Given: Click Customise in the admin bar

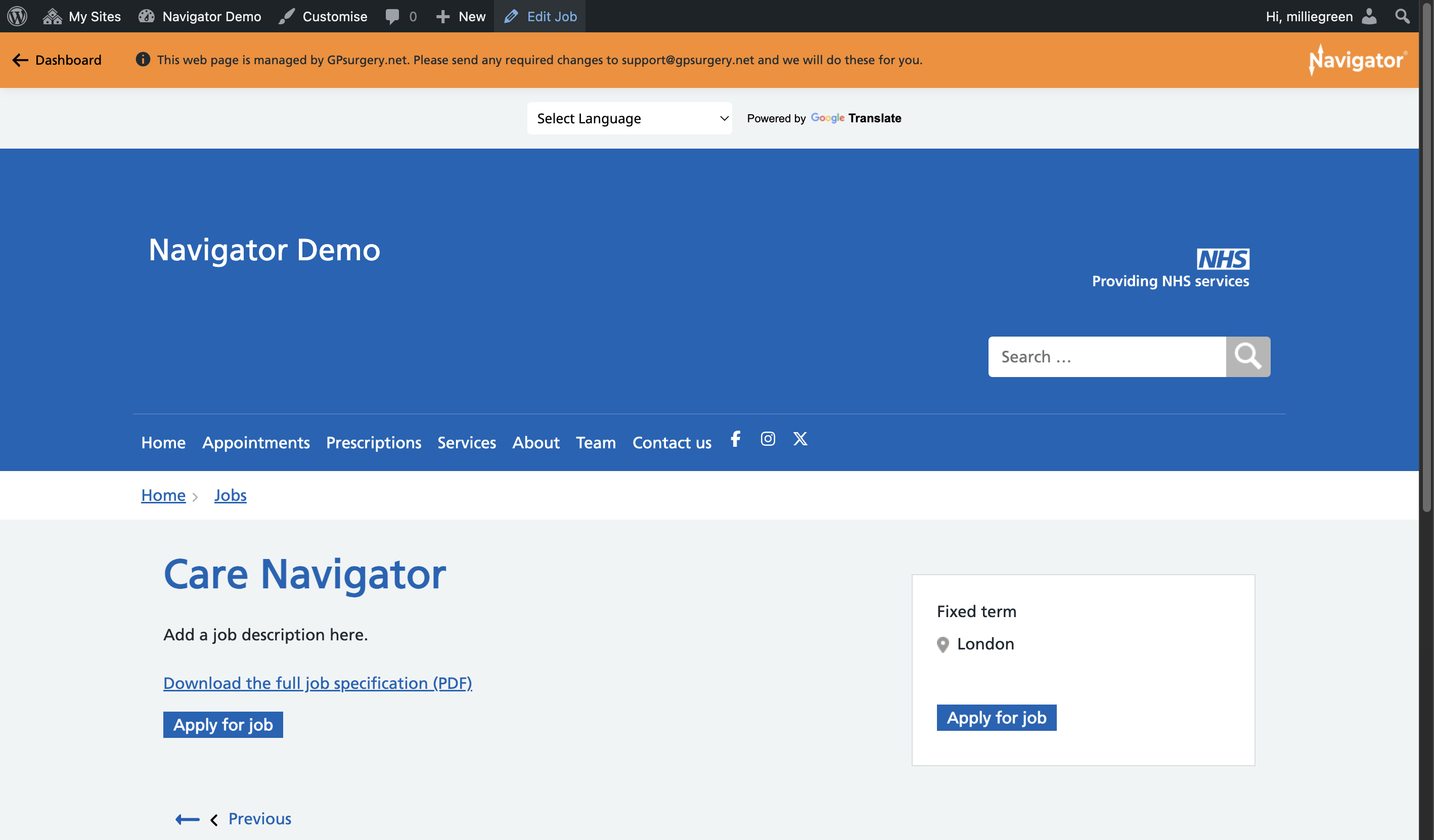Looking at the screenshot, I should [323, 16].
